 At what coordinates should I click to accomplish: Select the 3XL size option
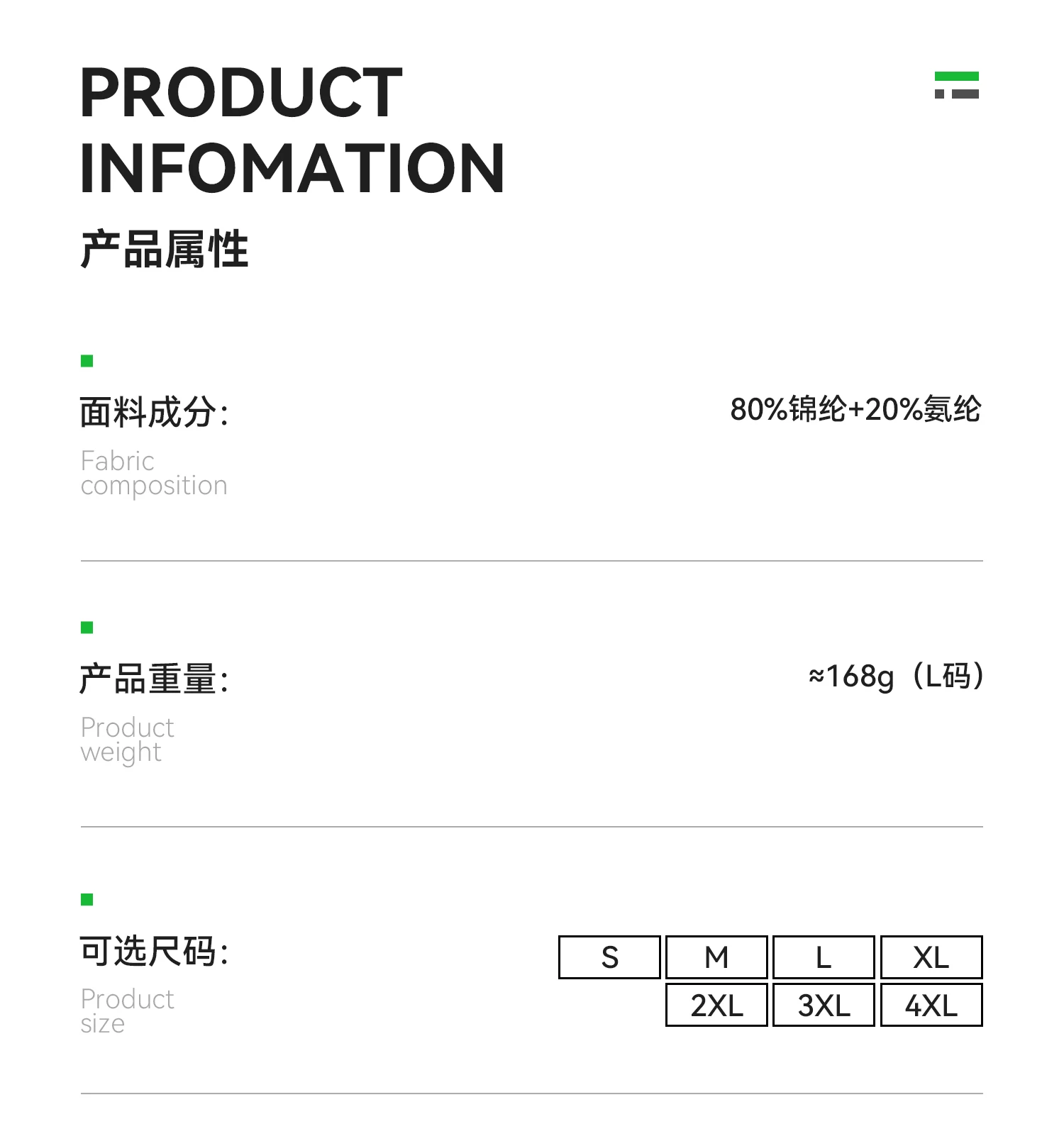(824, 1005)
